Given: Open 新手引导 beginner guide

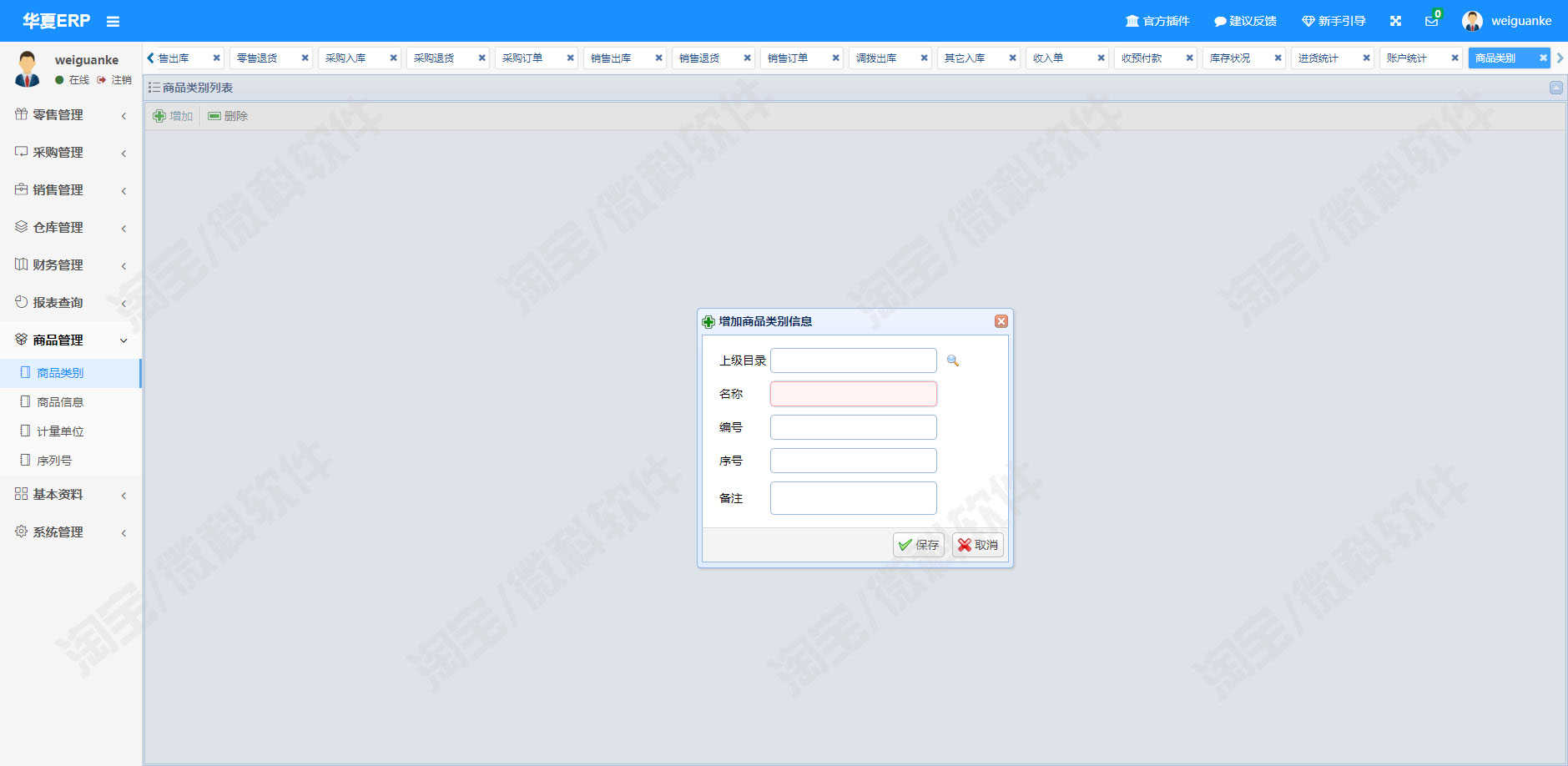Looking at the screenshot, I should (x=1334, y=21).
